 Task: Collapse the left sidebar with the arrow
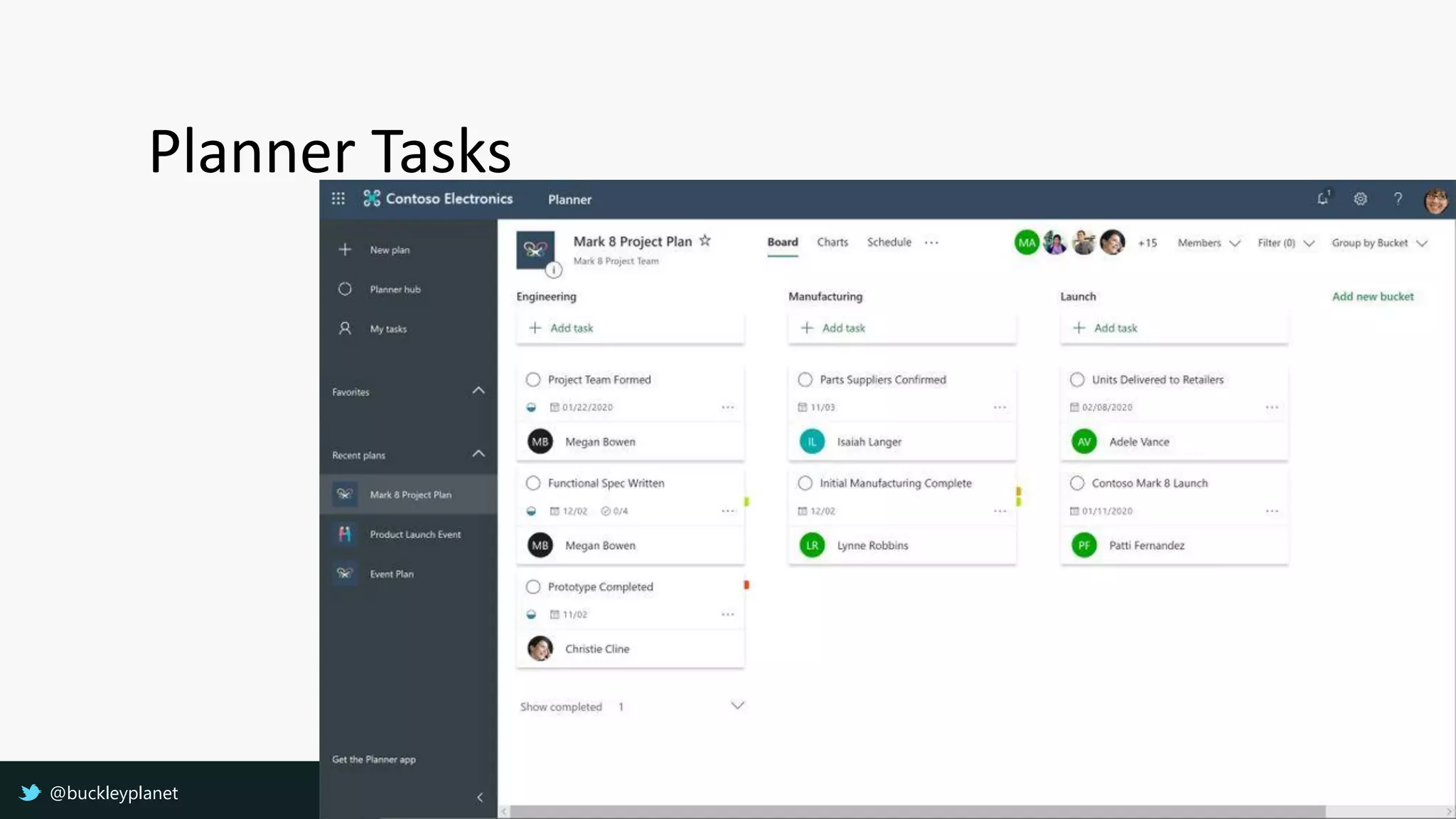tap(480, 797)
